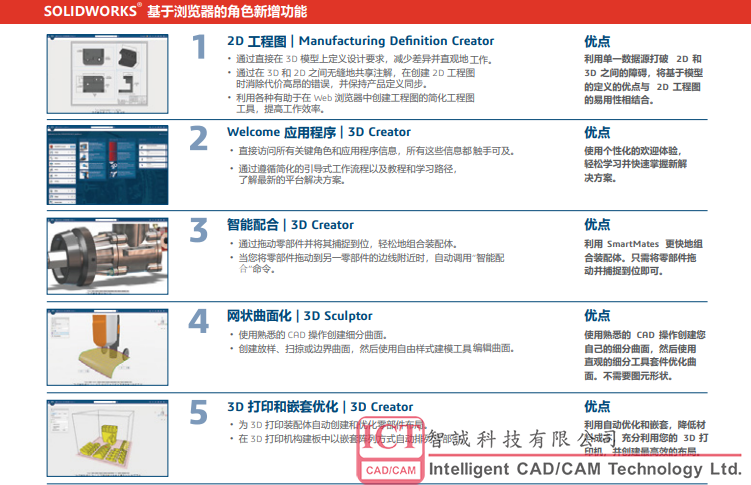Viewport: 751px width, 485px height.
Task: Click '优点' heading in the 智能配合 section
Action: [x=597, y=225]
